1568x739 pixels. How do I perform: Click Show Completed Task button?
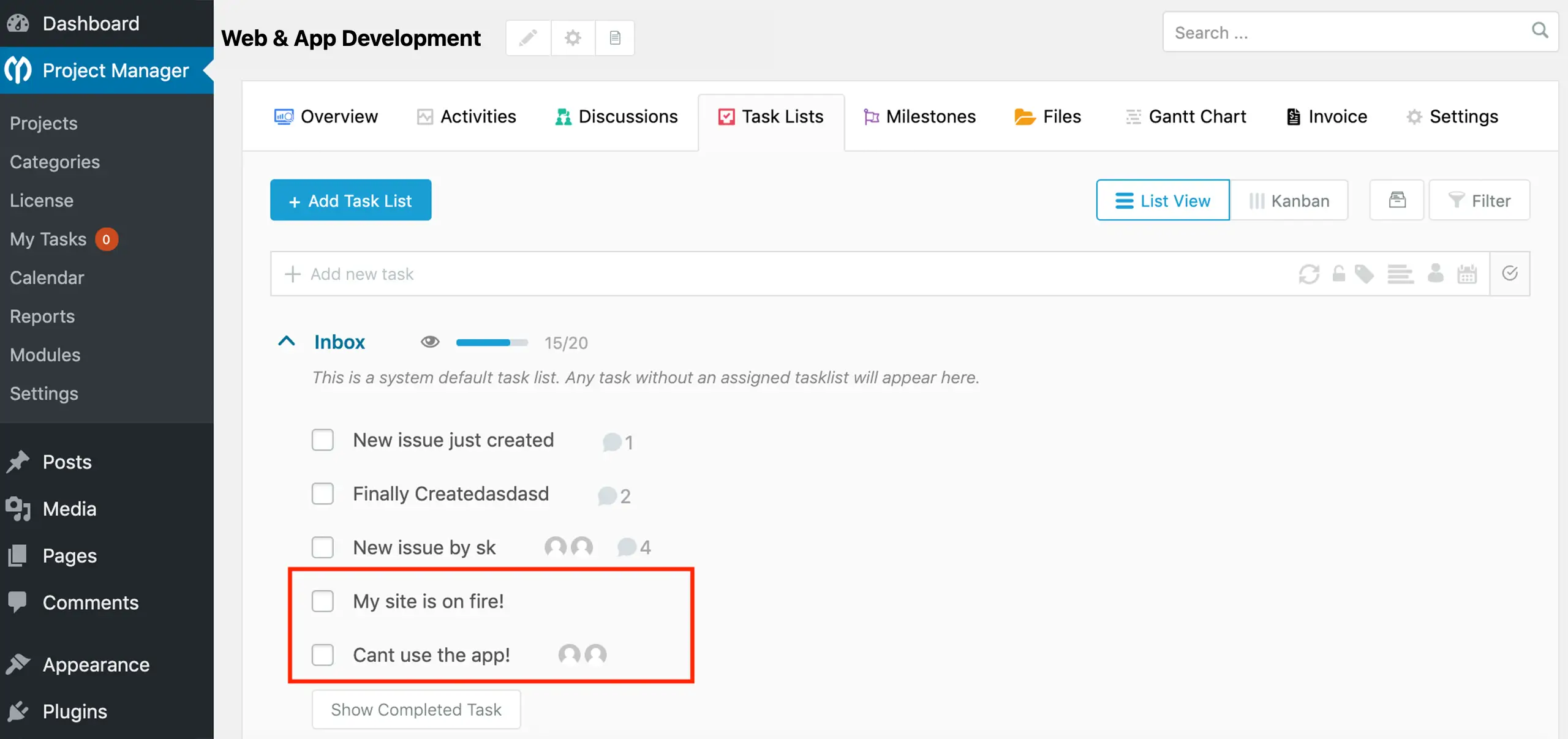click(x=416, y=709)
